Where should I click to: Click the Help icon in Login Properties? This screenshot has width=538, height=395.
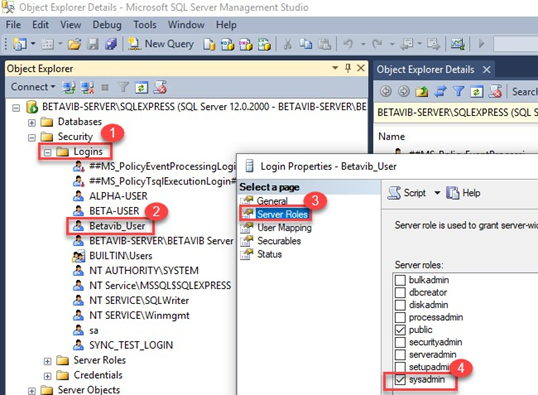[x=463, y=193]
